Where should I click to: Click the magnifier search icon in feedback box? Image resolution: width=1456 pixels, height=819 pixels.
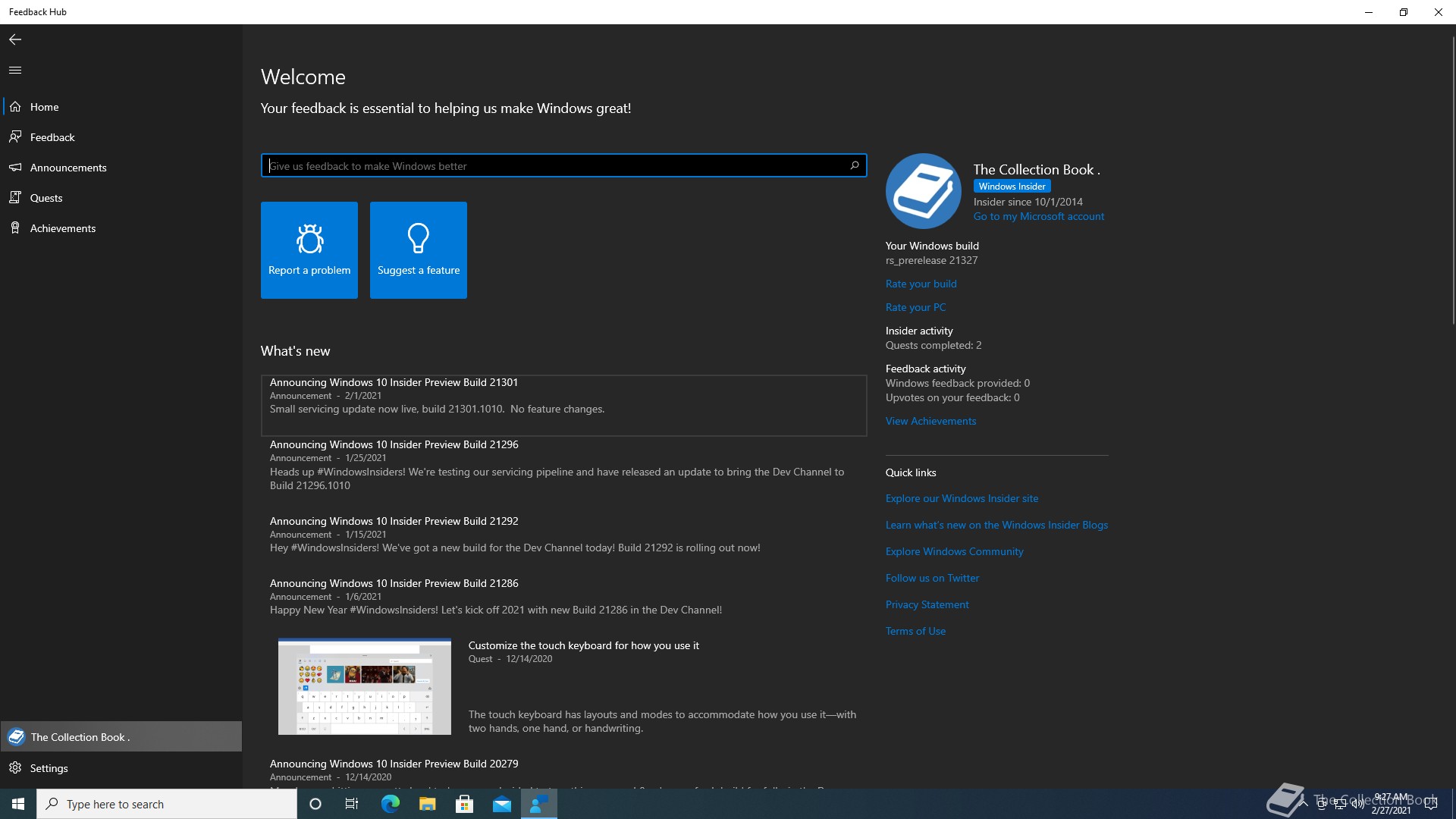pos(855,165)
